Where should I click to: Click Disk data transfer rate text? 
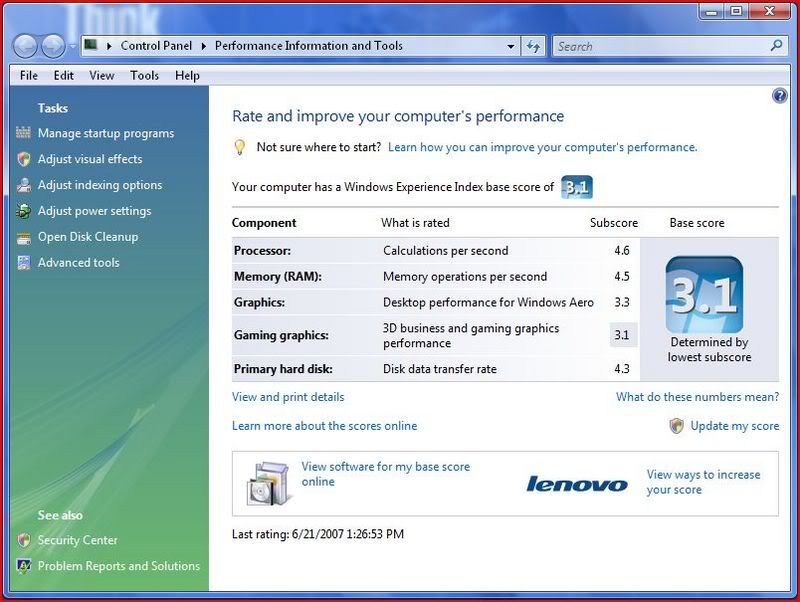pos(440,369)
